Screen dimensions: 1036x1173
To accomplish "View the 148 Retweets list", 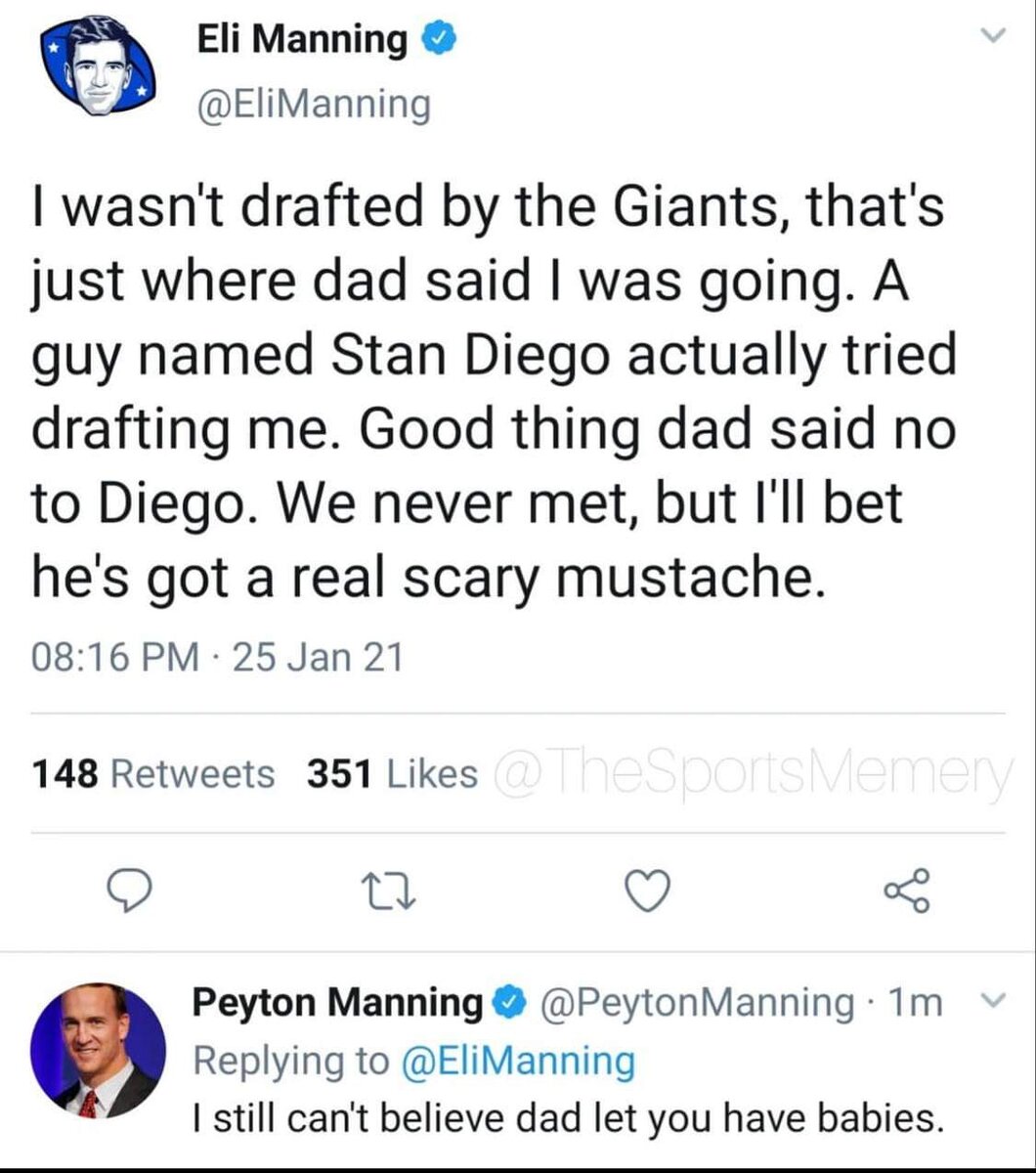I will [153, 774].
